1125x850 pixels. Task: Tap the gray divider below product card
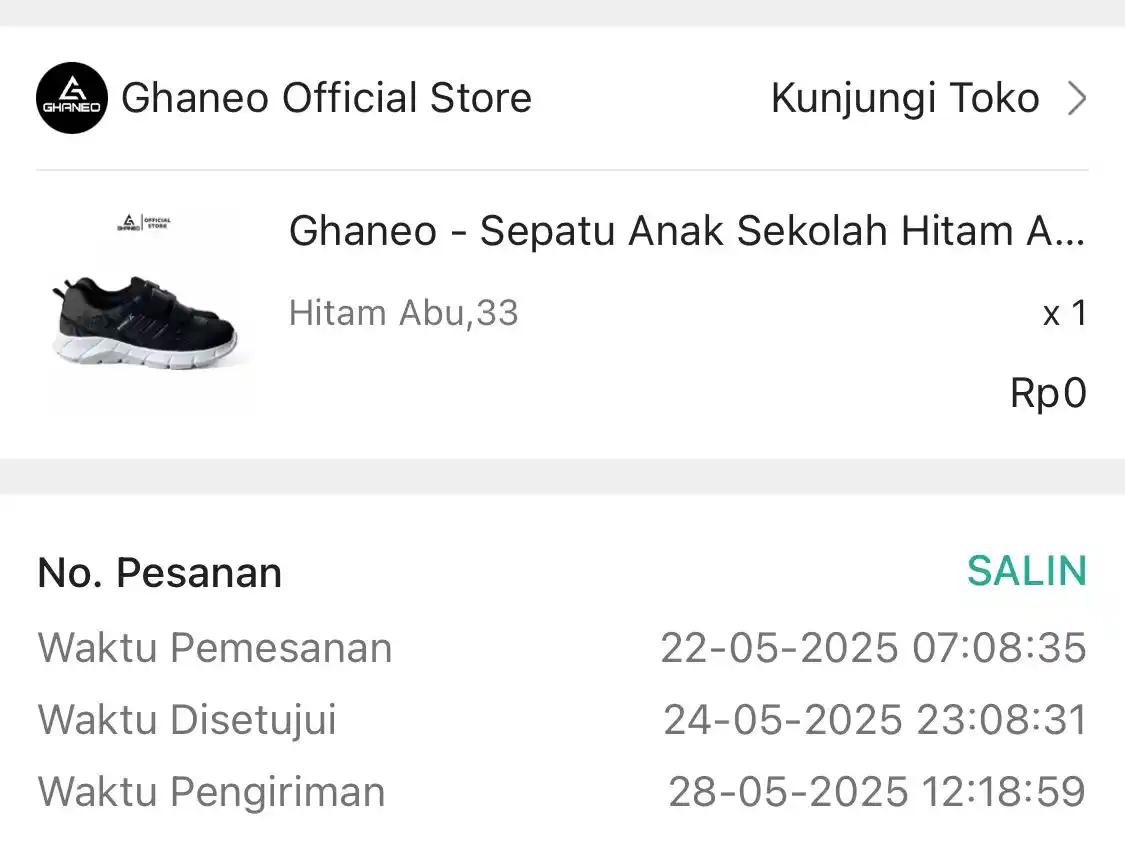(x=562, y=476)
